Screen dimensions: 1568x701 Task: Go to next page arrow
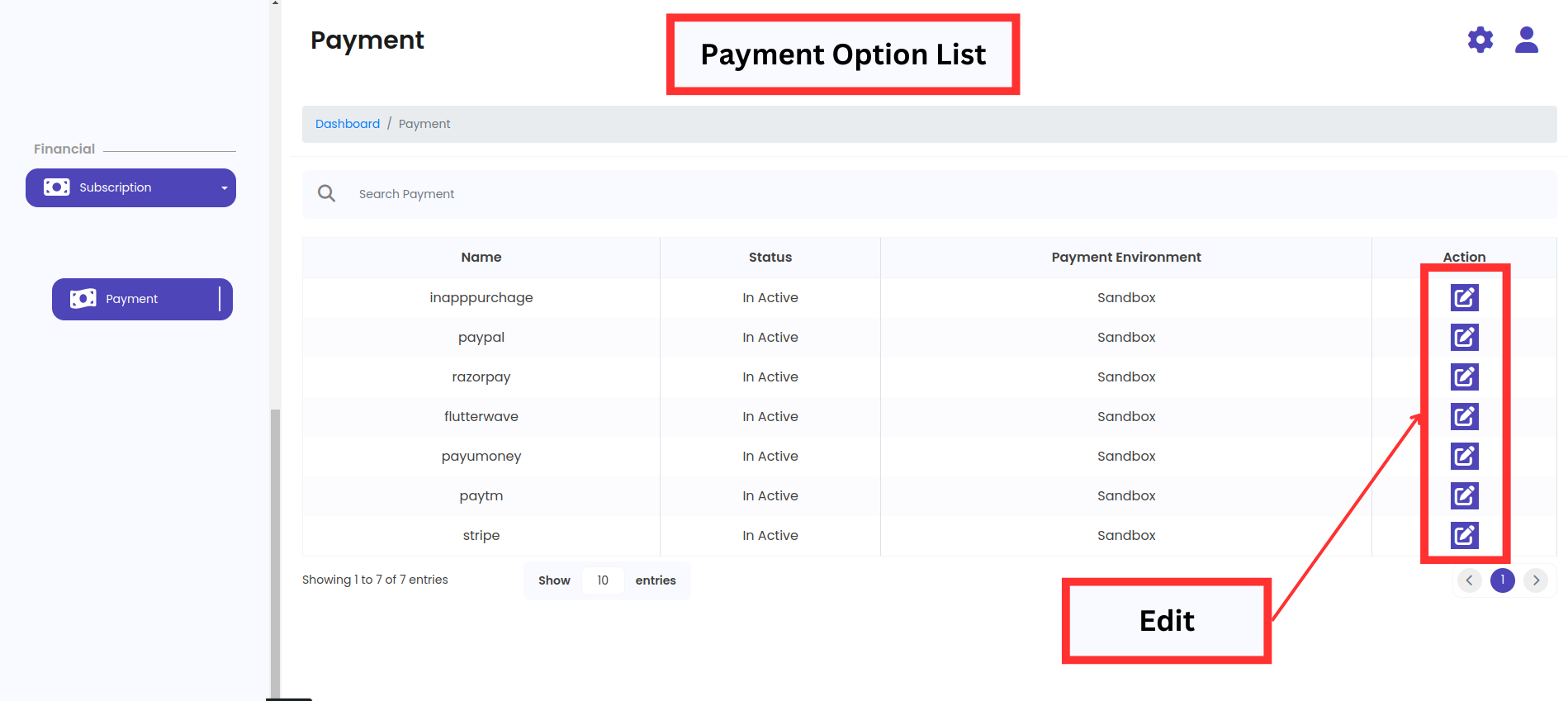click(1536, 580)
